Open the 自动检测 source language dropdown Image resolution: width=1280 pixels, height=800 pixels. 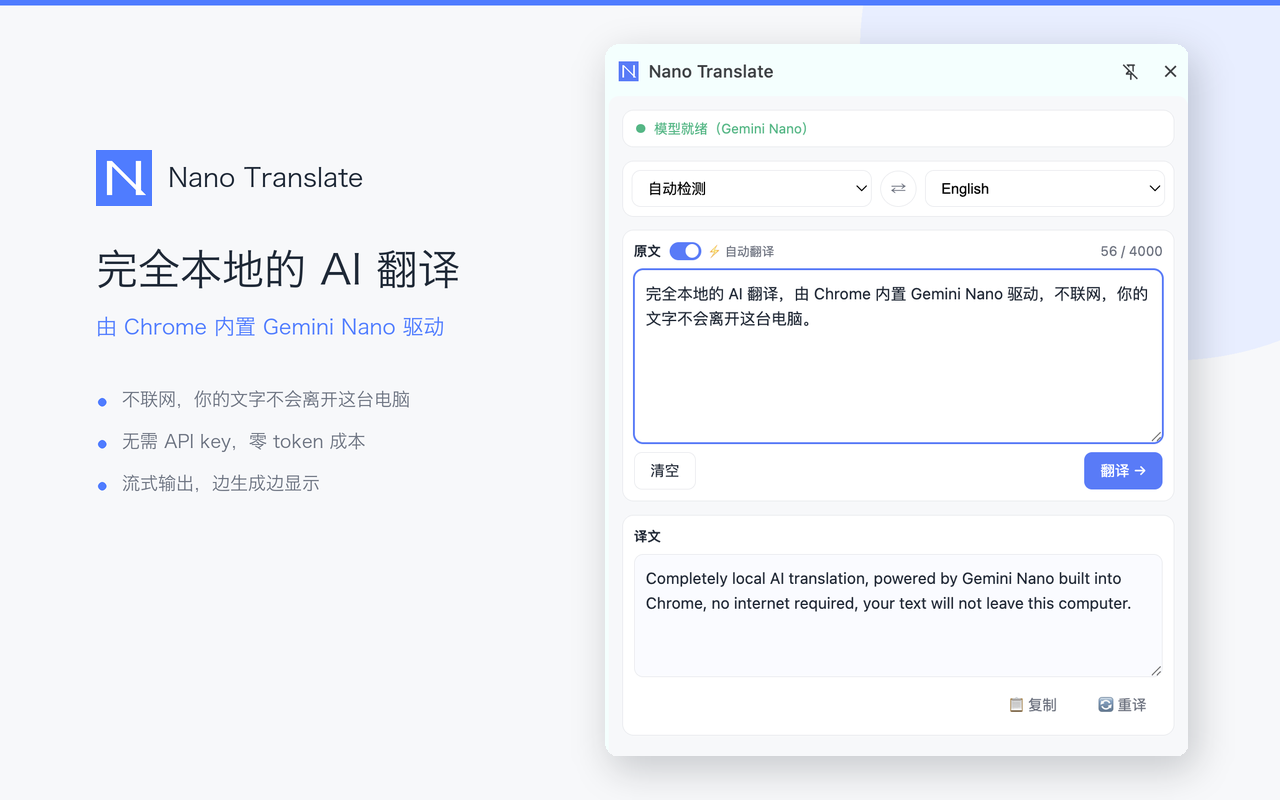pyautogui.click(x=752, y=188)
